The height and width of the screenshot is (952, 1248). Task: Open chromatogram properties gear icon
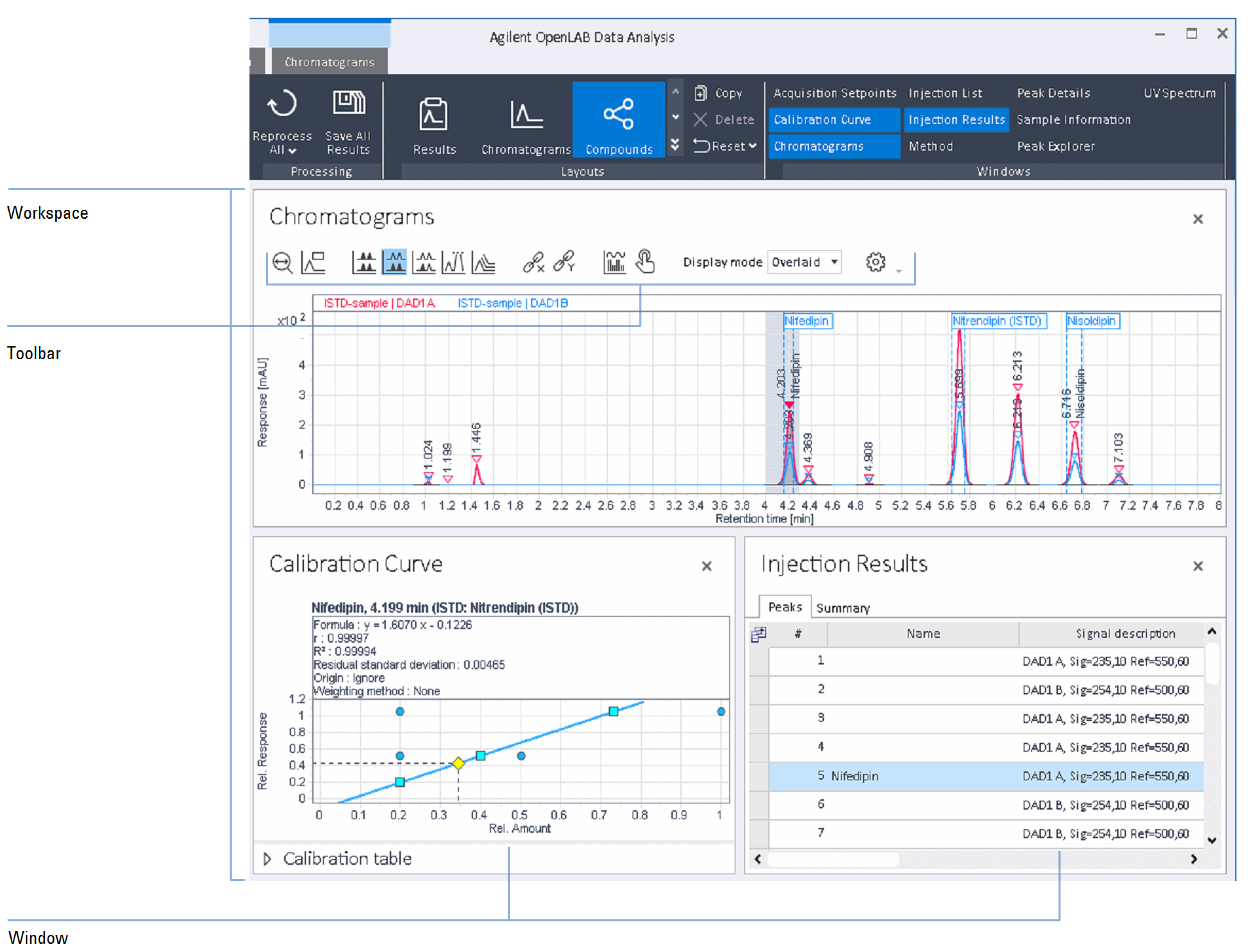pos(875,262)
